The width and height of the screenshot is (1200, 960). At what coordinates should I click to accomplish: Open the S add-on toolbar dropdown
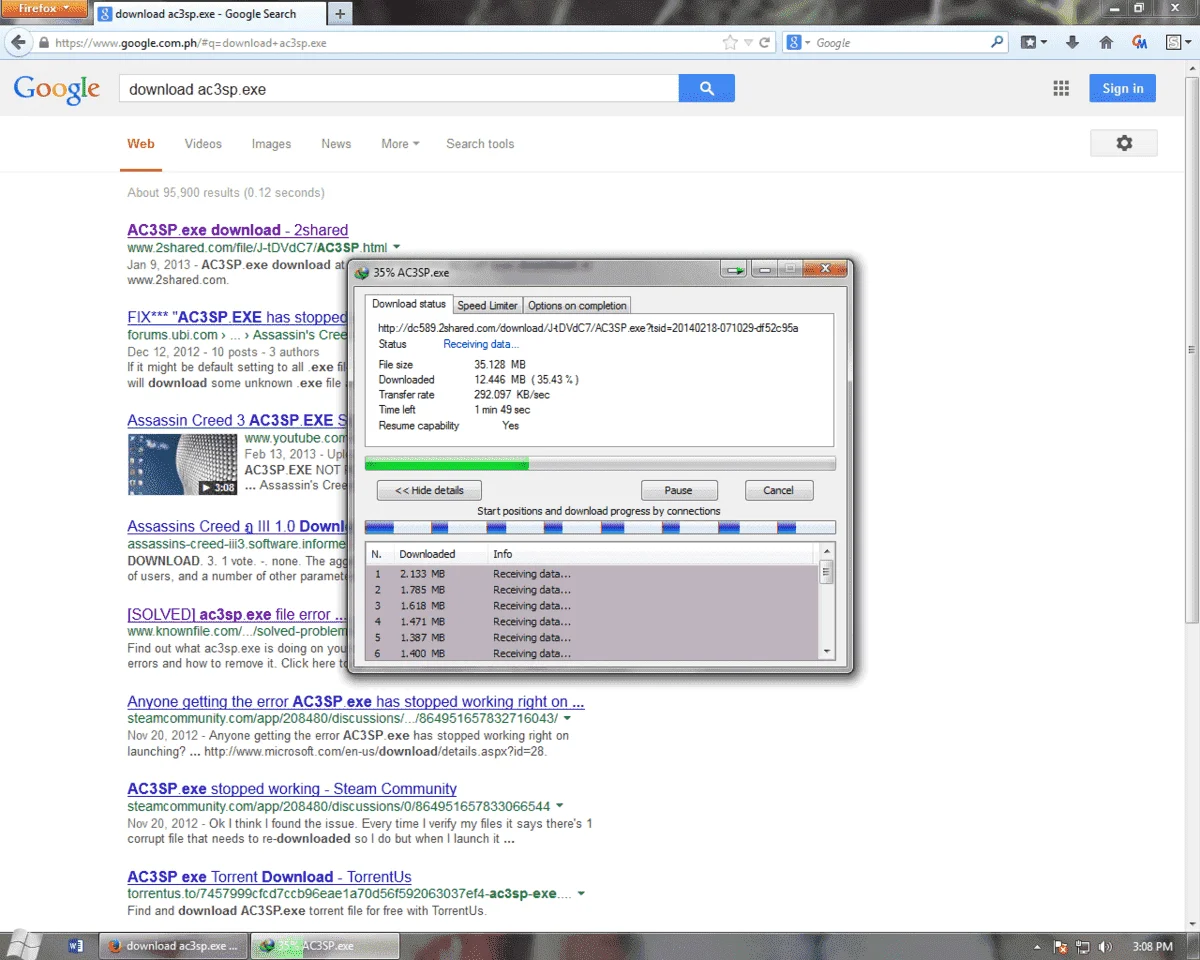(1178, 43)
